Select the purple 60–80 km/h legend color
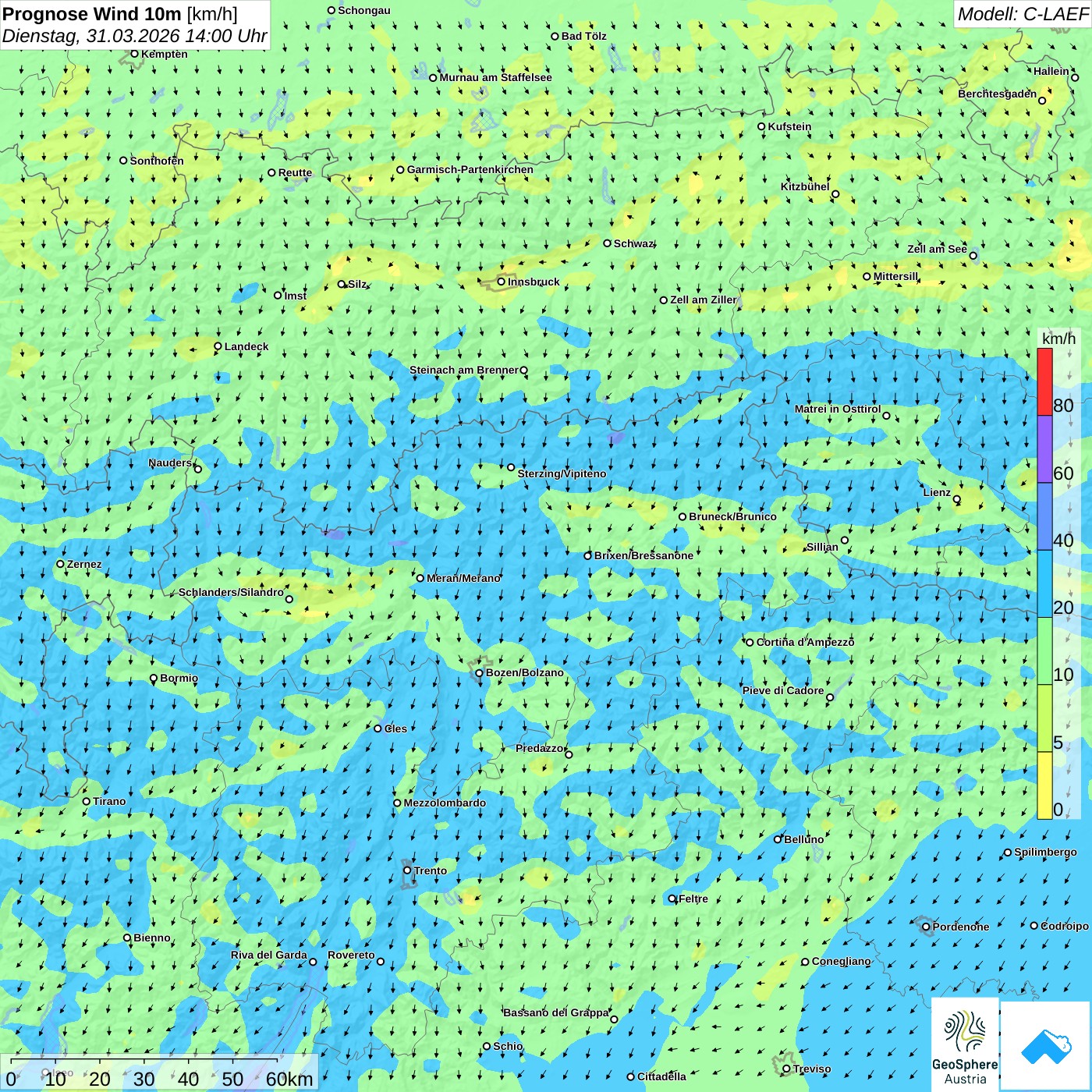The width and height of the screenshot is (1092, 1092). tap(1044, 449)
